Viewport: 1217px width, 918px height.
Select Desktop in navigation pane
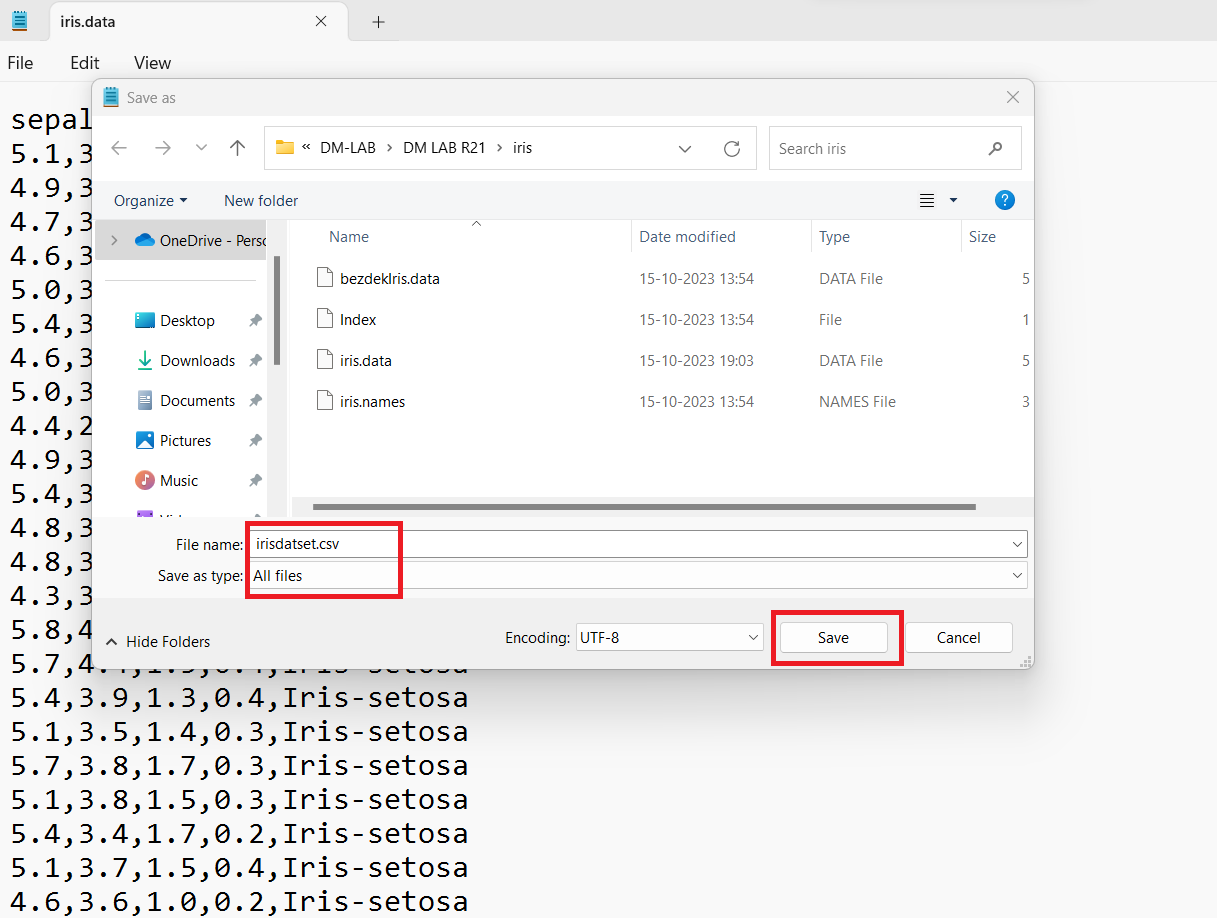point(187,320)
